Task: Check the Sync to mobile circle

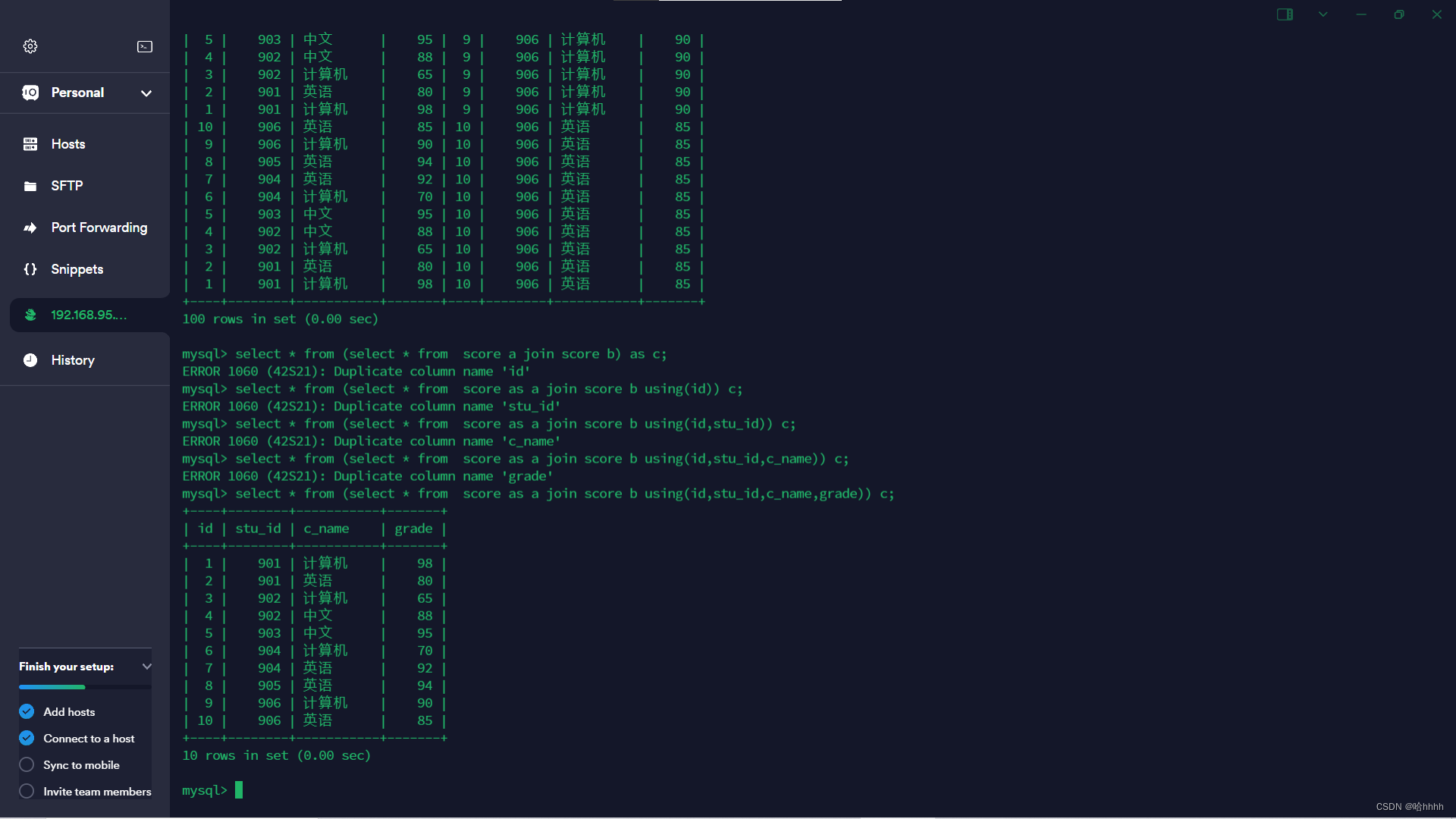Action: pyautogui.click(x=27, y=764)
